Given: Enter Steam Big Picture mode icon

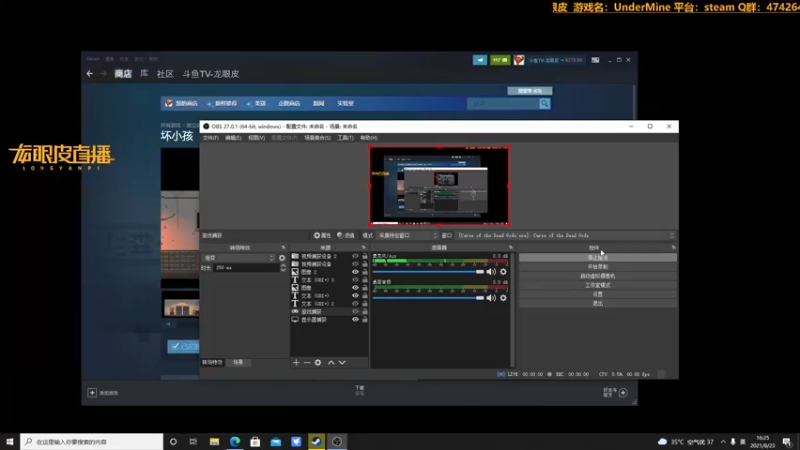Looking at the screenshot, I should (x=595, y=60).
